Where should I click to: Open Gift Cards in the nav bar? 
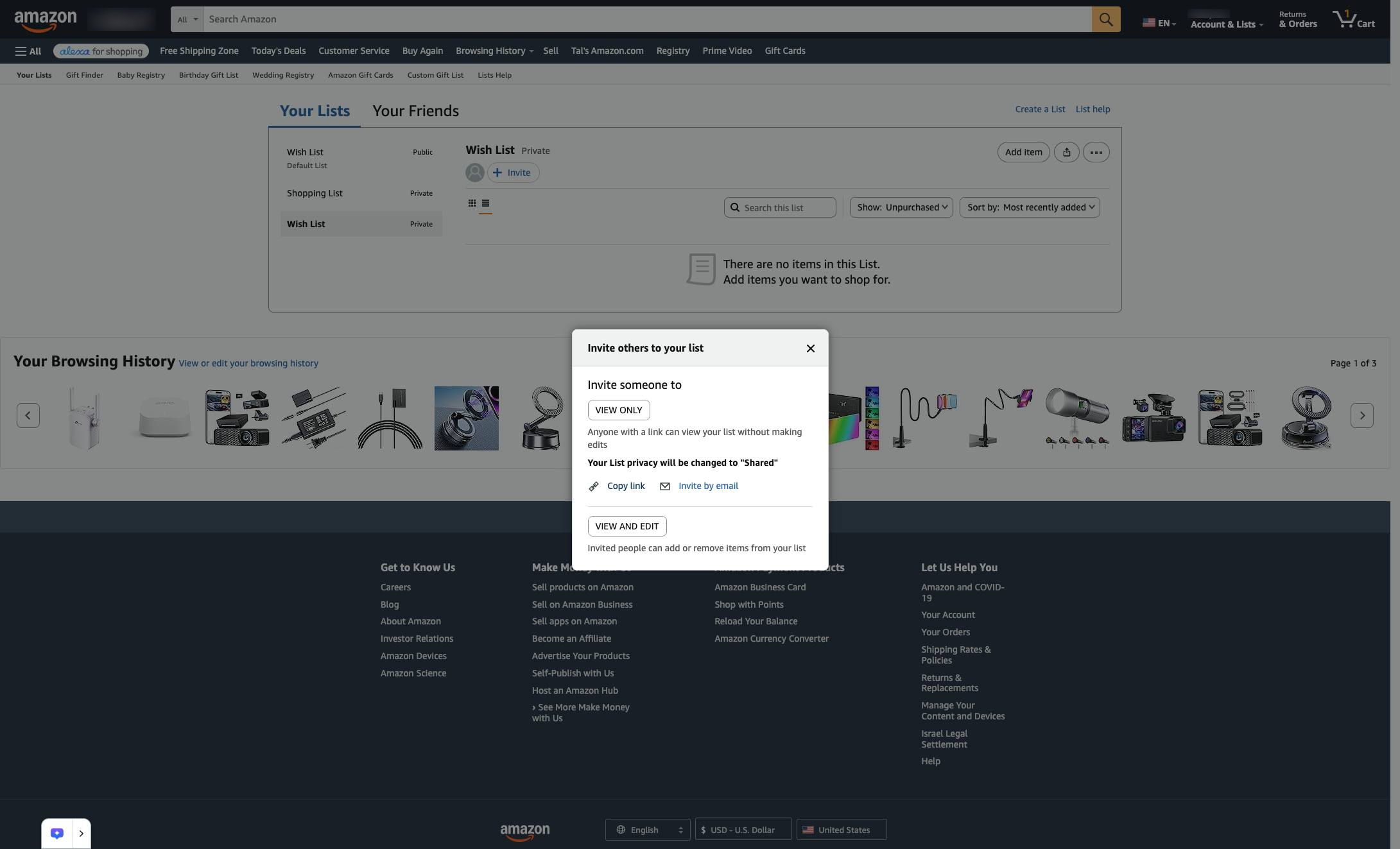(x=785, y=51)
